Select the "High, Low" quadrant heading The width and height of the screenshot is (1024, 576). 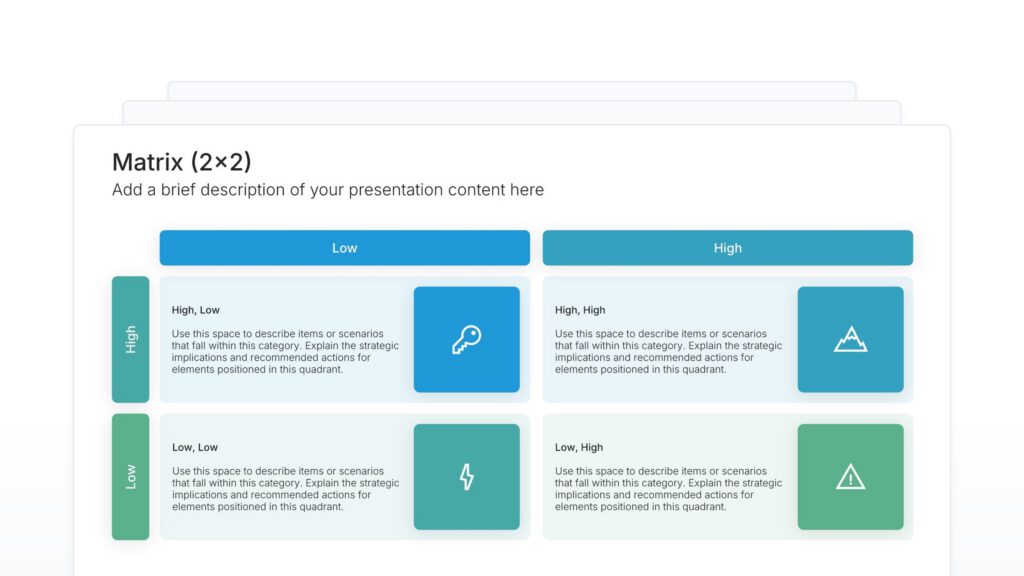(195, 310)
